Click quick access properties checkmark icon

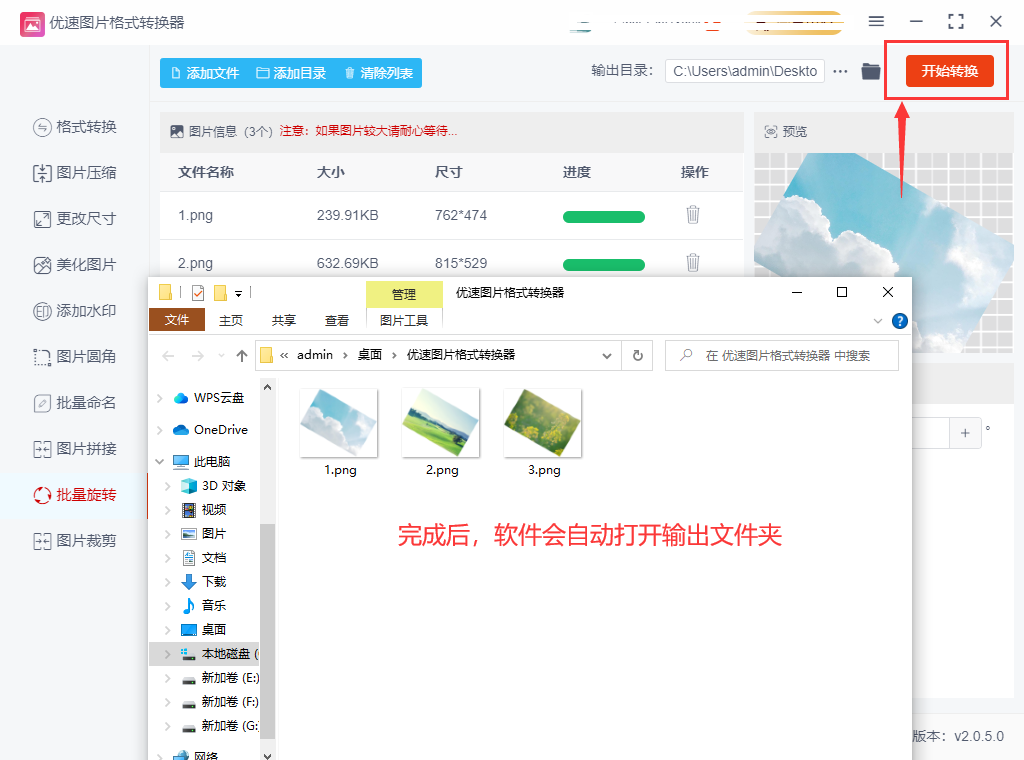tap(198, 293)
